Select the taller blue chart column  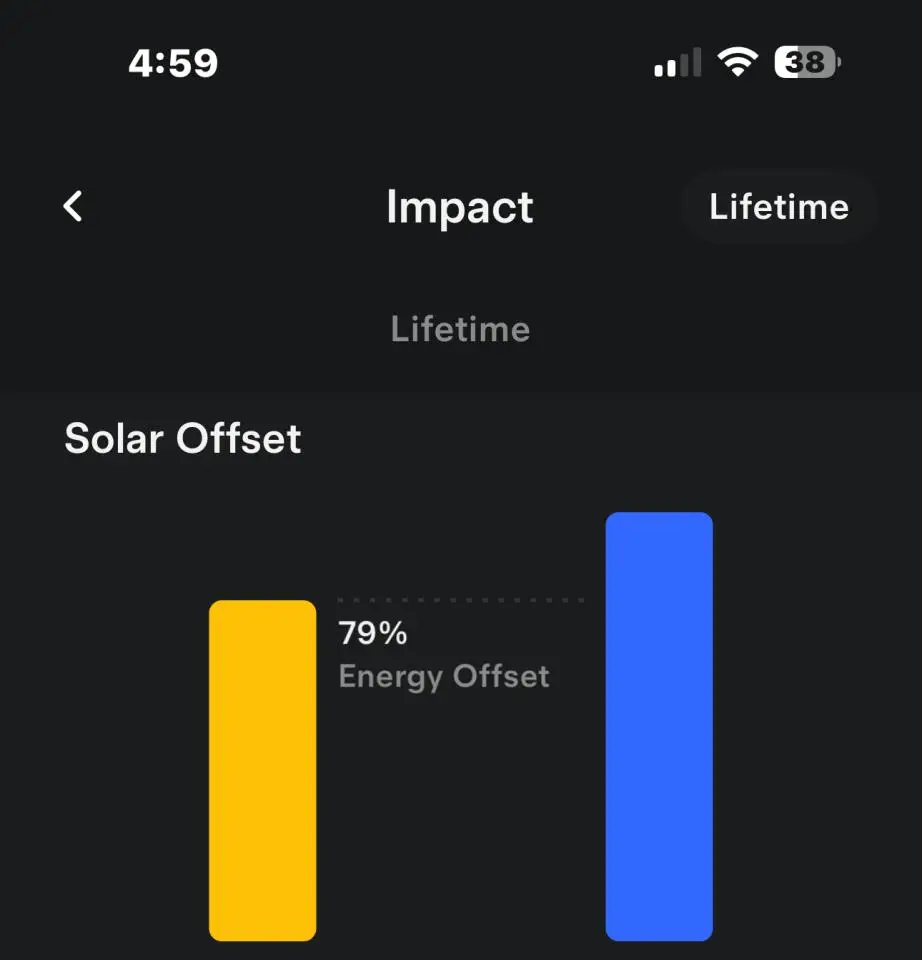[x=659, y=727]
